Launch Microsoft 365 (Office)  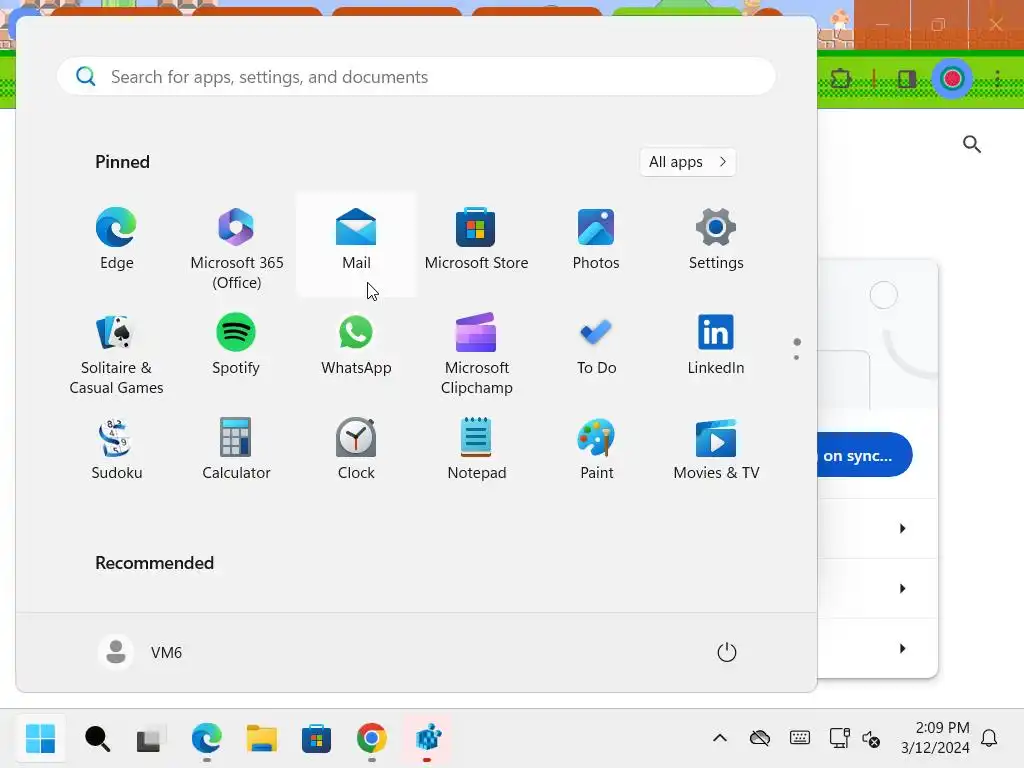point(236,247)
